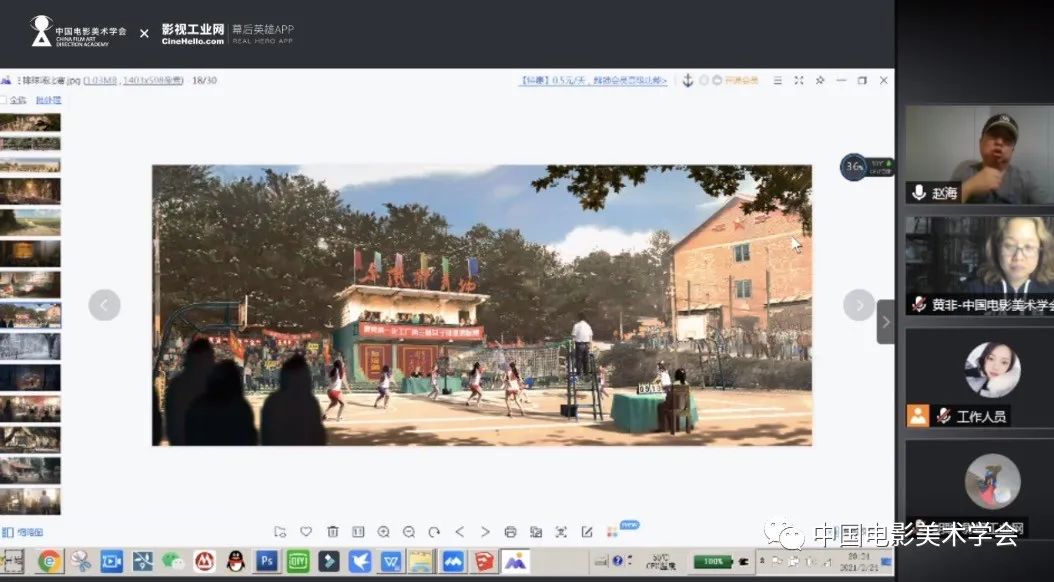Click the edit image pencil icon
Viewport: 1054px width, 582px height.
point(587,532)
